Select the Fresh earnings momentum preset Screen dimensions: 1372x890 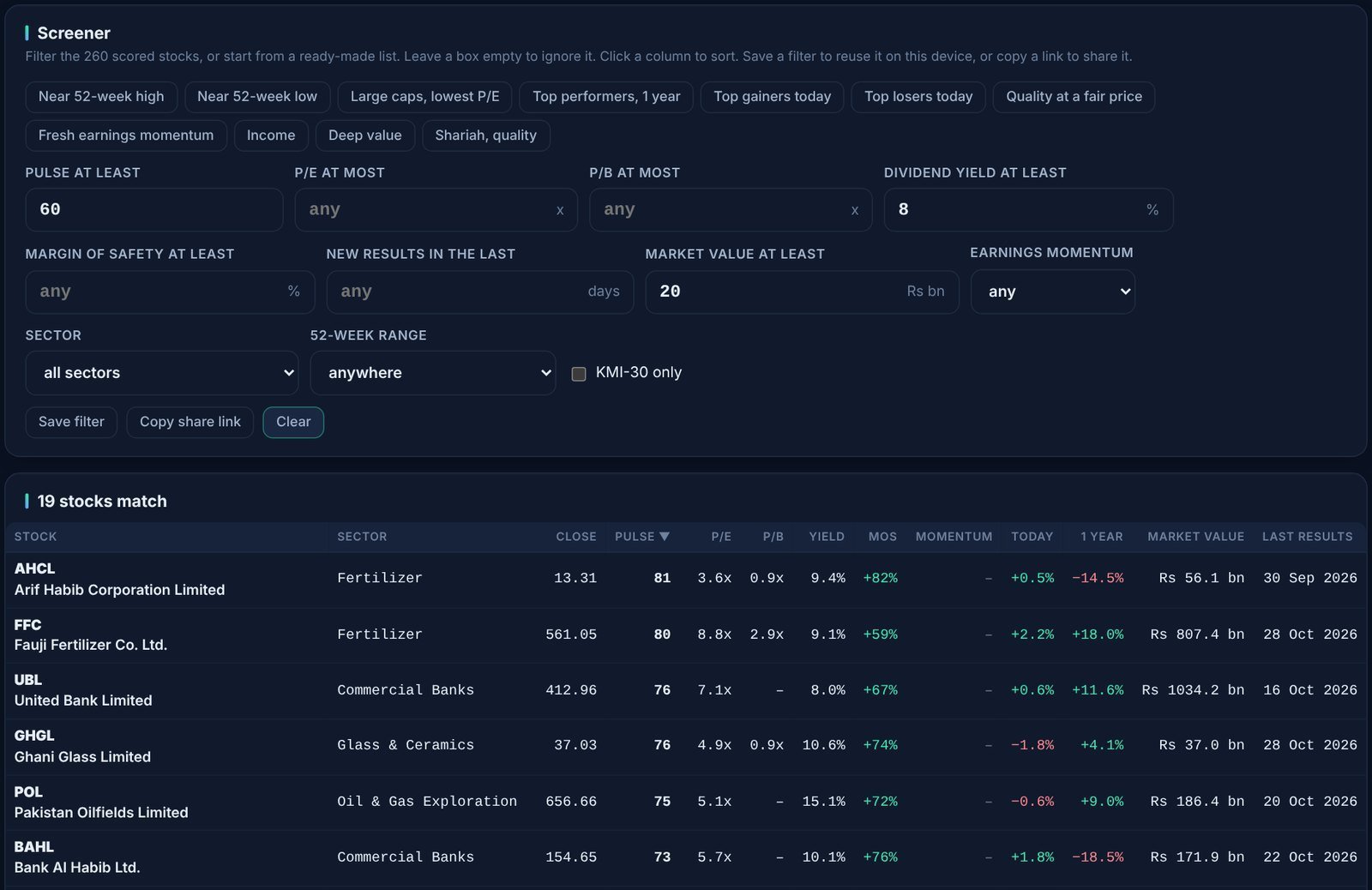[x=126, y=135]
